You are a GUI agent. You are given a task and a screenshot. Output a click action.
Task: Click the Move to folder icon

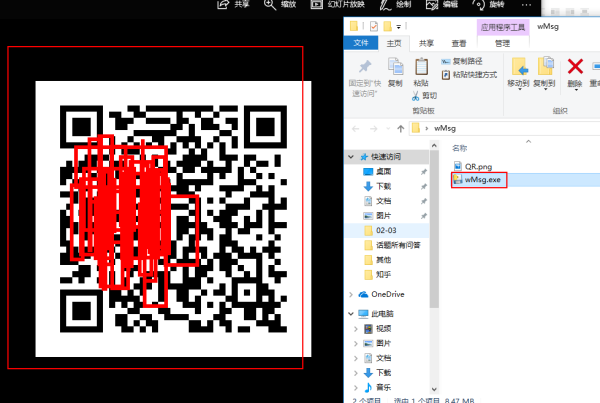[519, 66]
